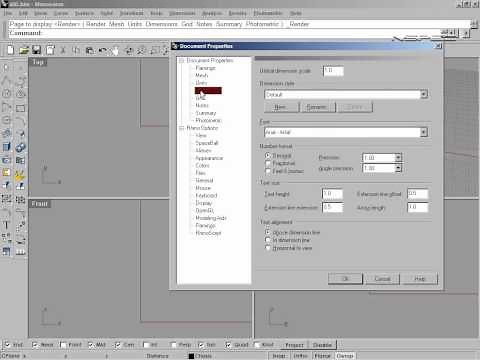Viewport: 480px width, 360px height.
Task: Click the New file icon in toolbar
Action: [10, 50]
